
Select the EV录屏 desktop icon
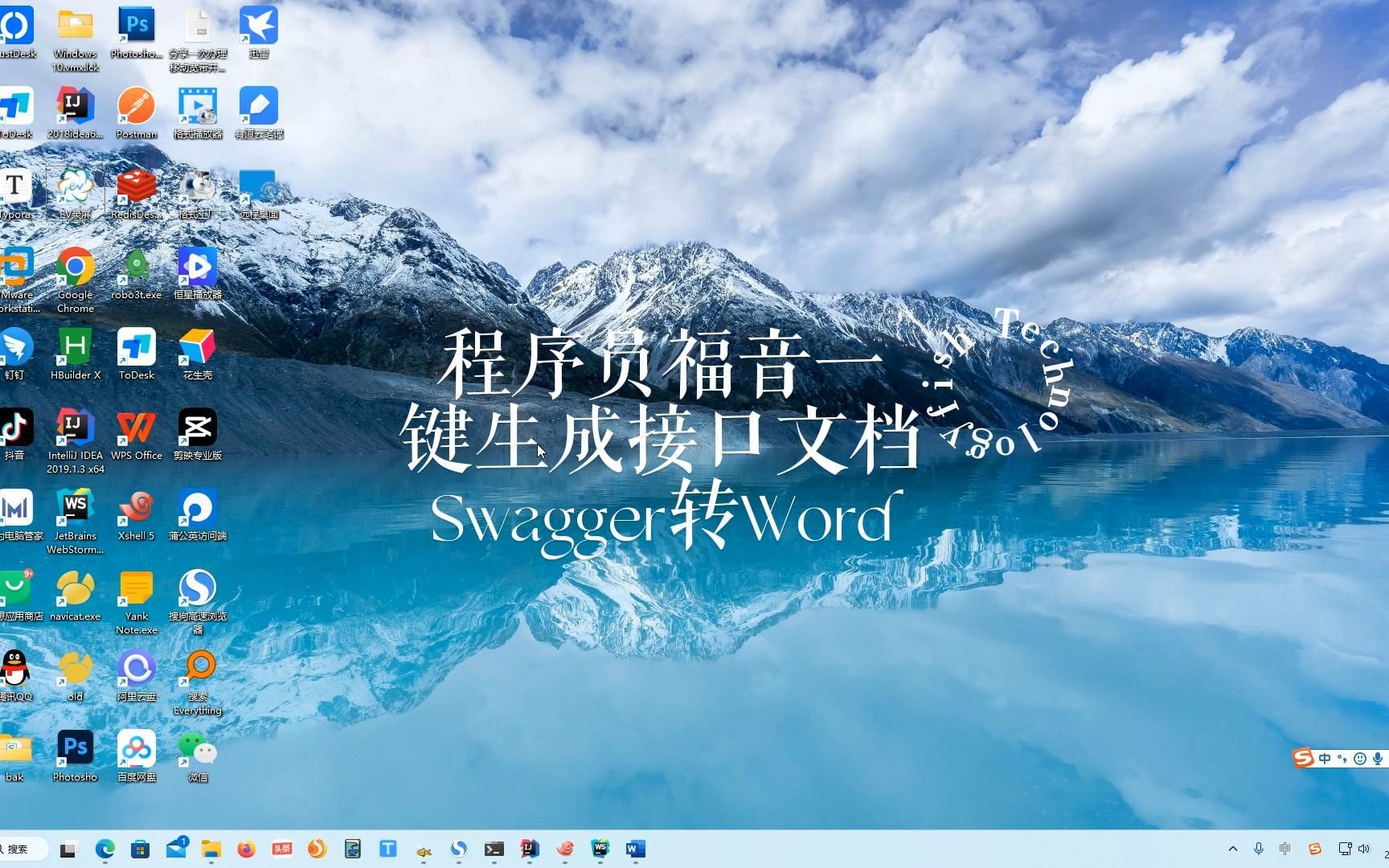click(x=75, y=194)
